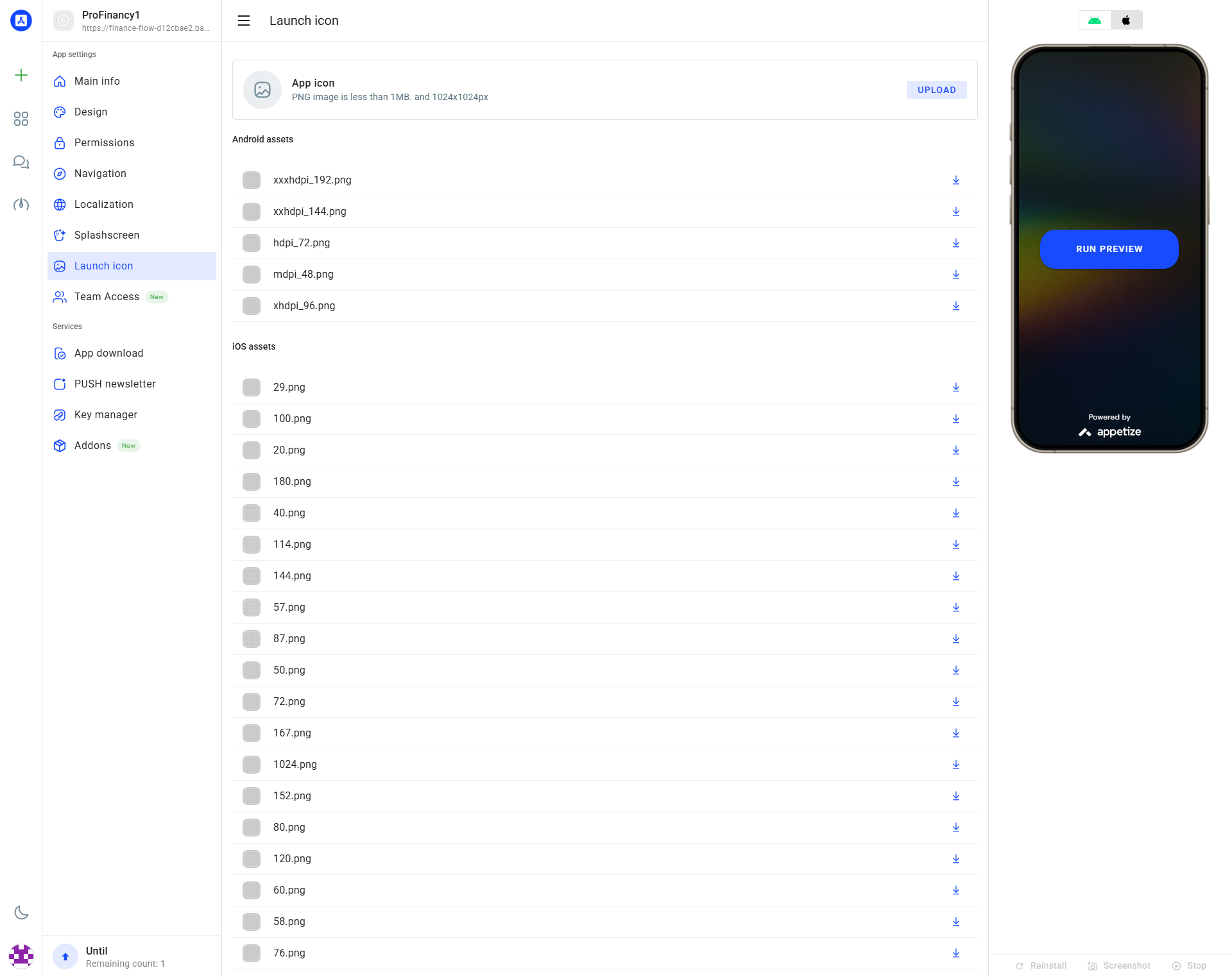
Task: Open Permissions settings
Action: point(132,142)
